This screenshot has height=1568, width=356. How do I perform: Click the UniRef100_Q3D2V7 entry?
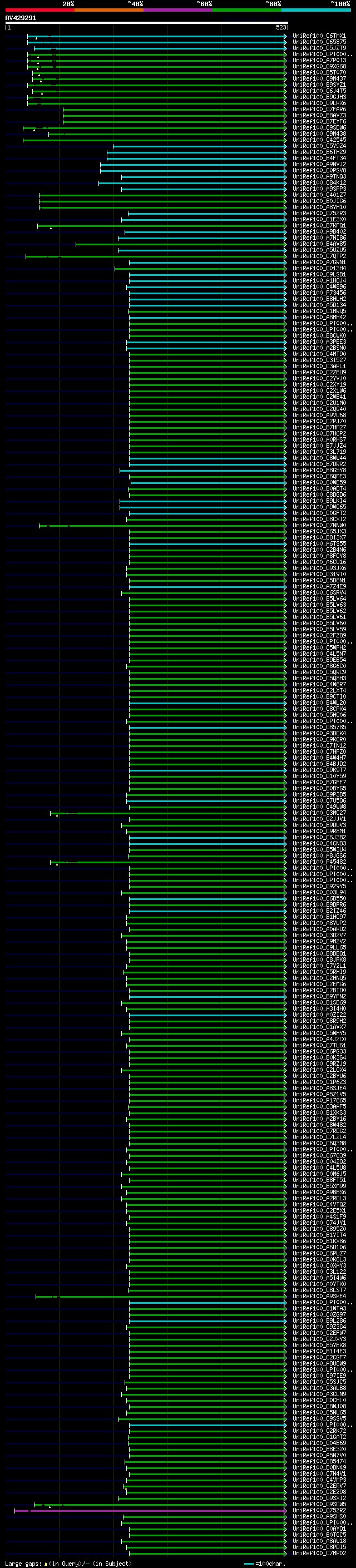[x=319, y=935]
